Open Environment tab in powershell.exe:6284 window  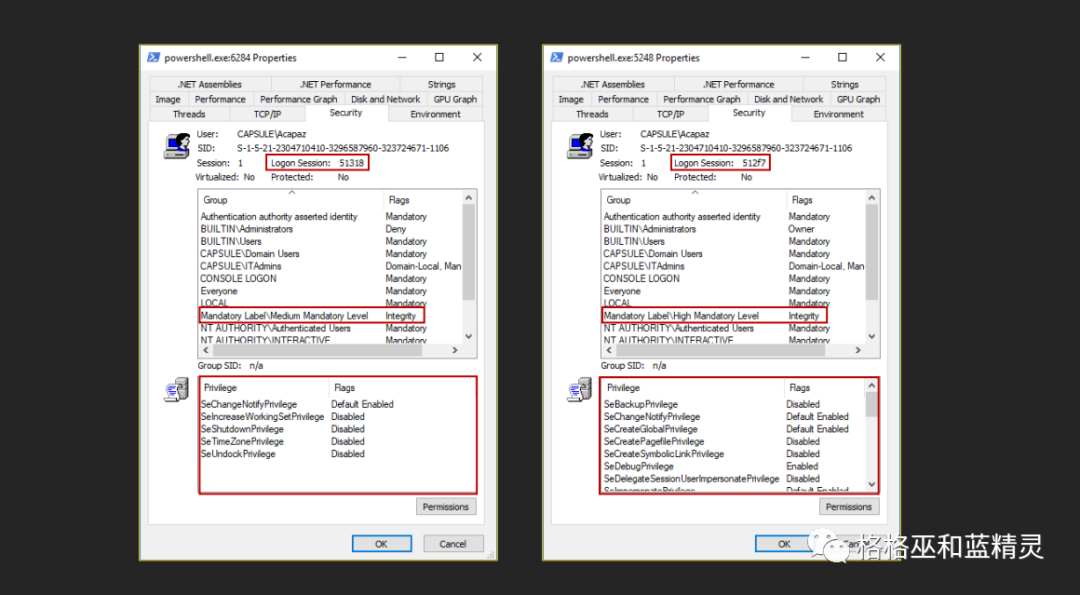(x=435, y=114)
